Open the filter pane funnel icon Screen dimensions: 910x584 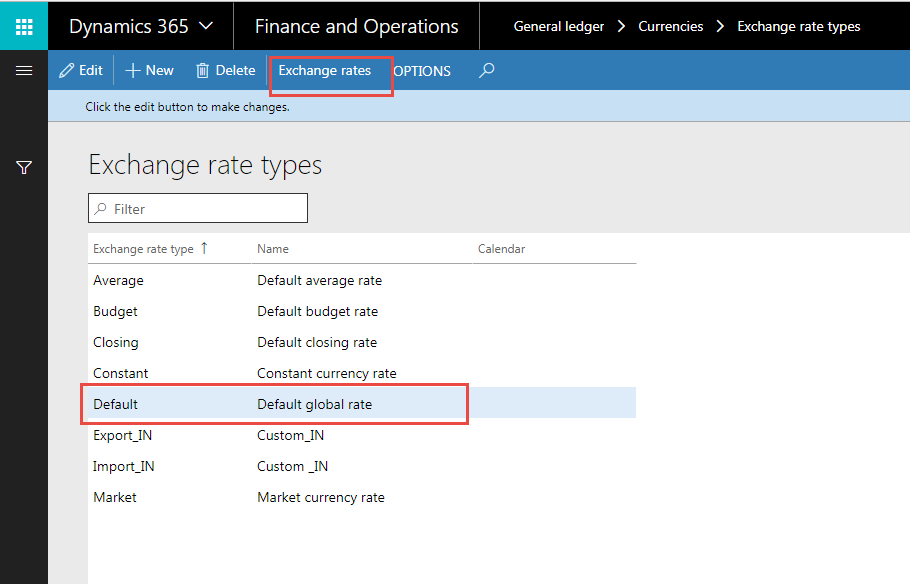(24, 168)
